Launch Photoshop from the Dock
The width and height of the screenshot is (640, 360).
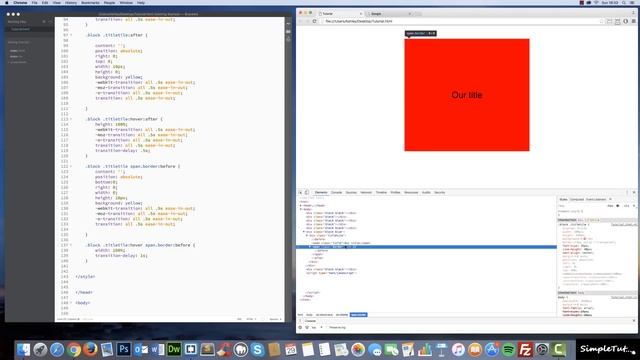(124, 349)
